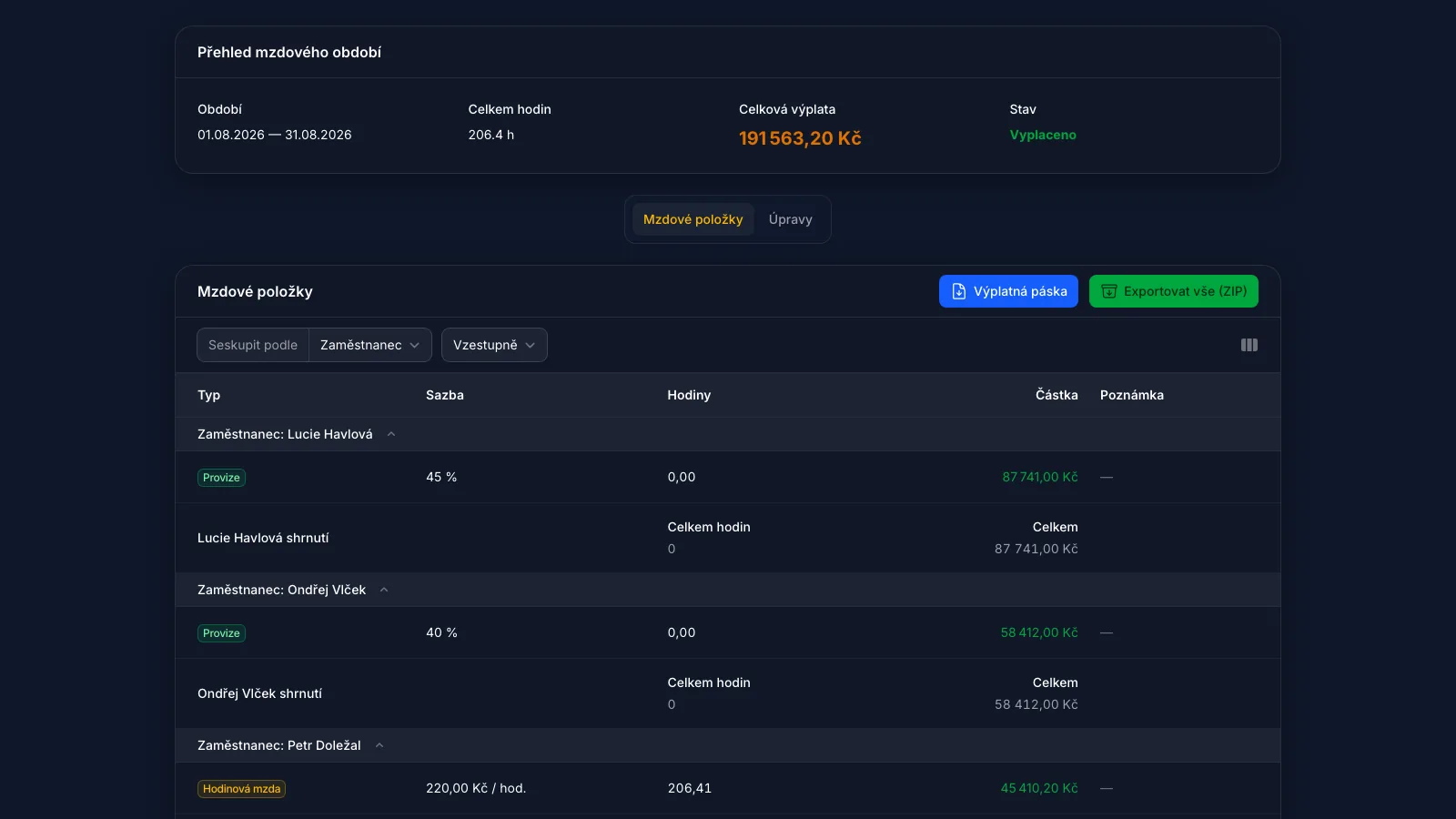This screenshot has height=819, width=1456.
Task: Click the Částka column header
Action: tap(1057, 395)
